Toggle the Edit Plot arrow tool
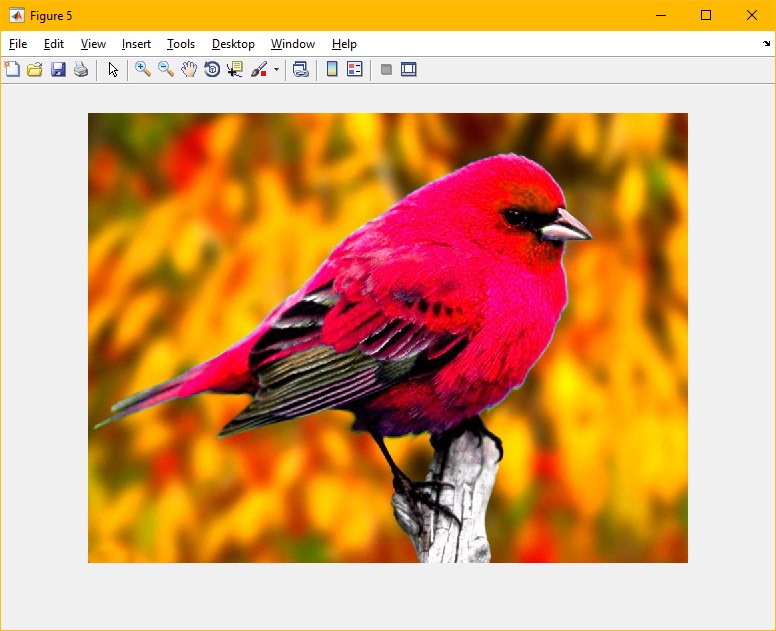This screenshot has width=776, height=631. pos(113,69)
